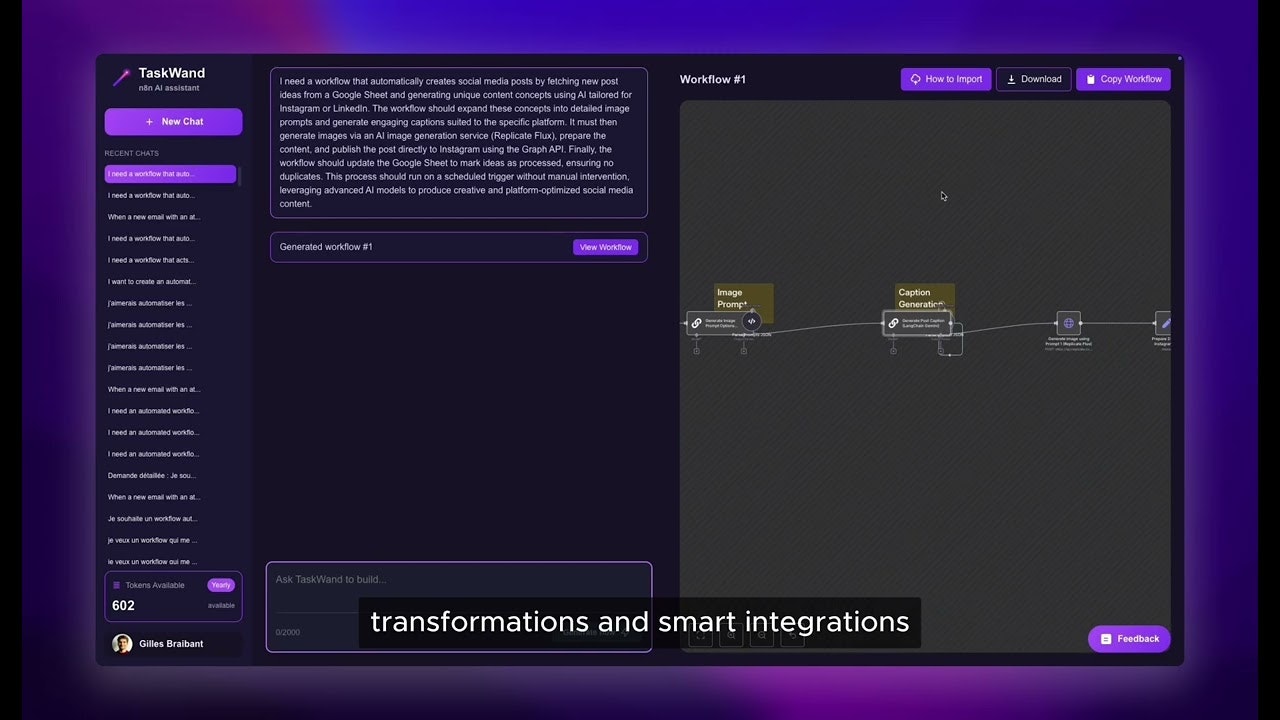Click the 0/2000 character counter

288,632
